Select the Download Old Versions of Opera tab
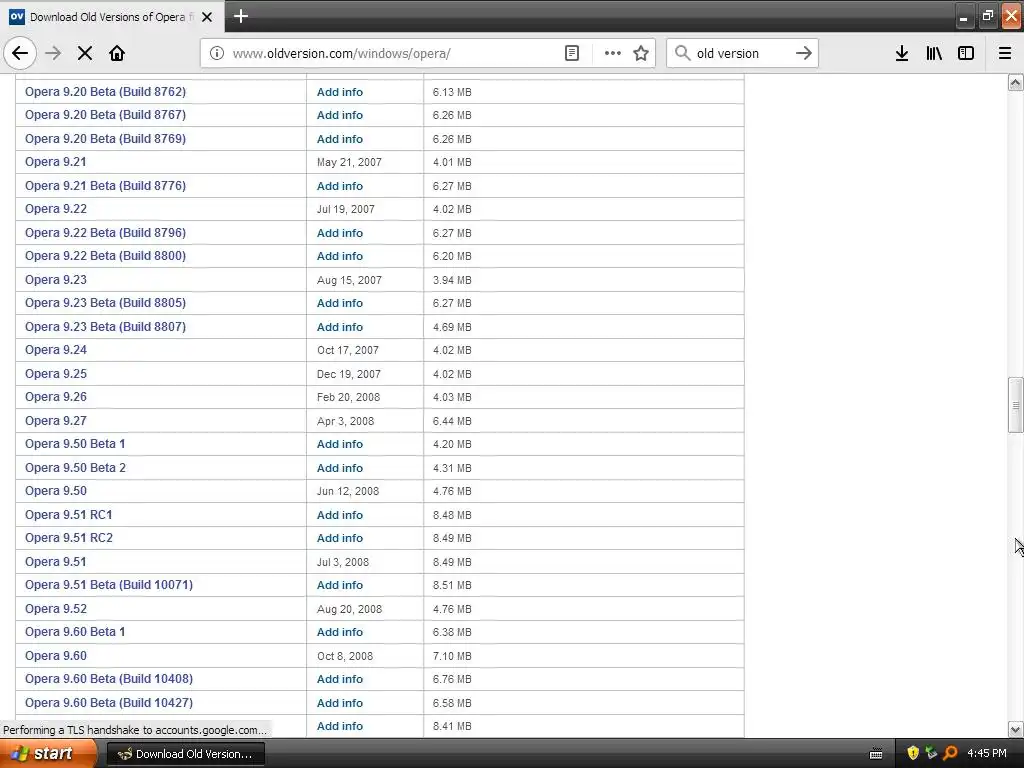The height and width of the screenshot is (768, 1024). [x=112, y=17]
